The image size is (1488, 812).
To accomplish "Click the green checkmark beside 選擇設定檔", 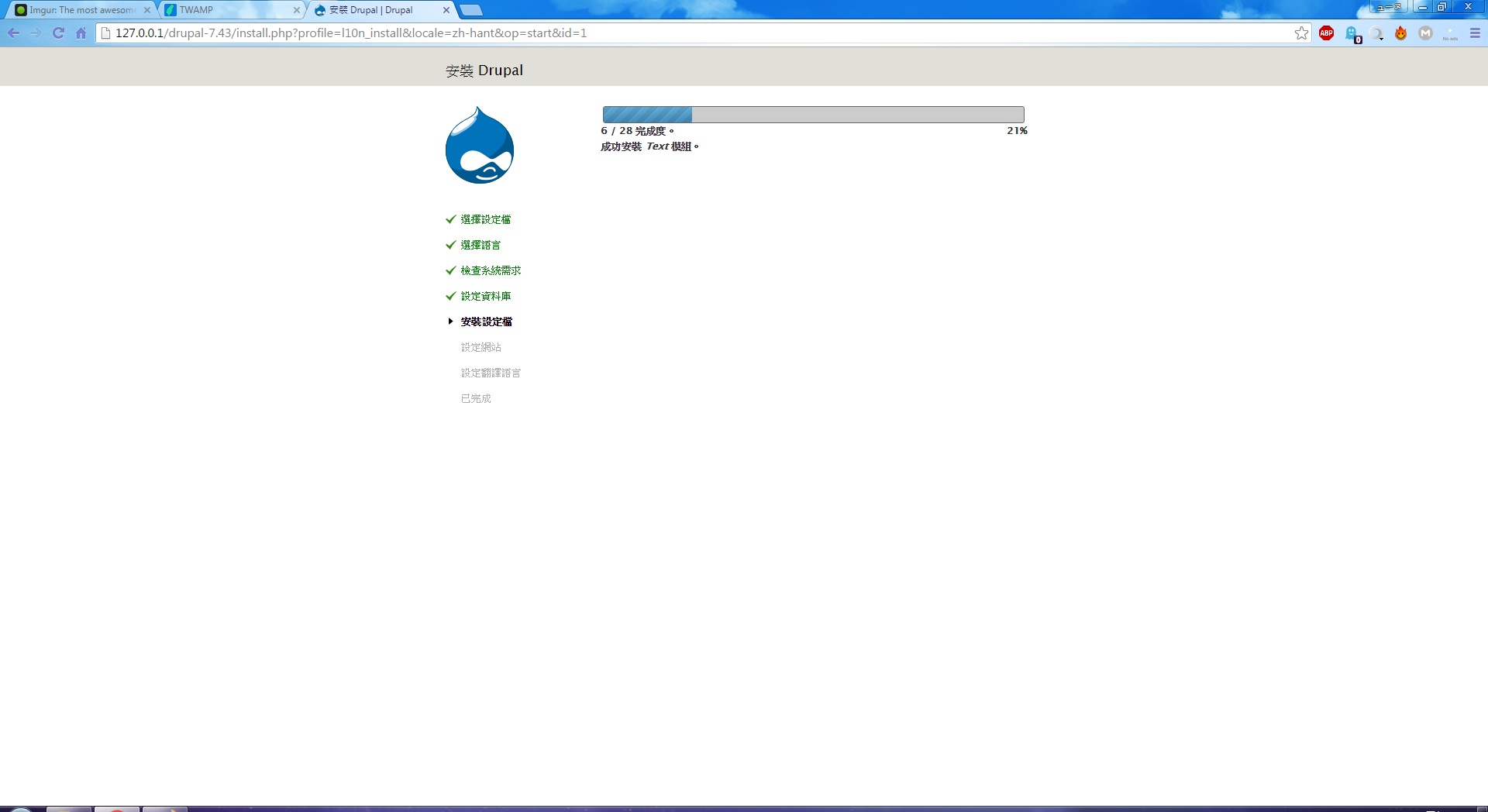I will point(450,219).
